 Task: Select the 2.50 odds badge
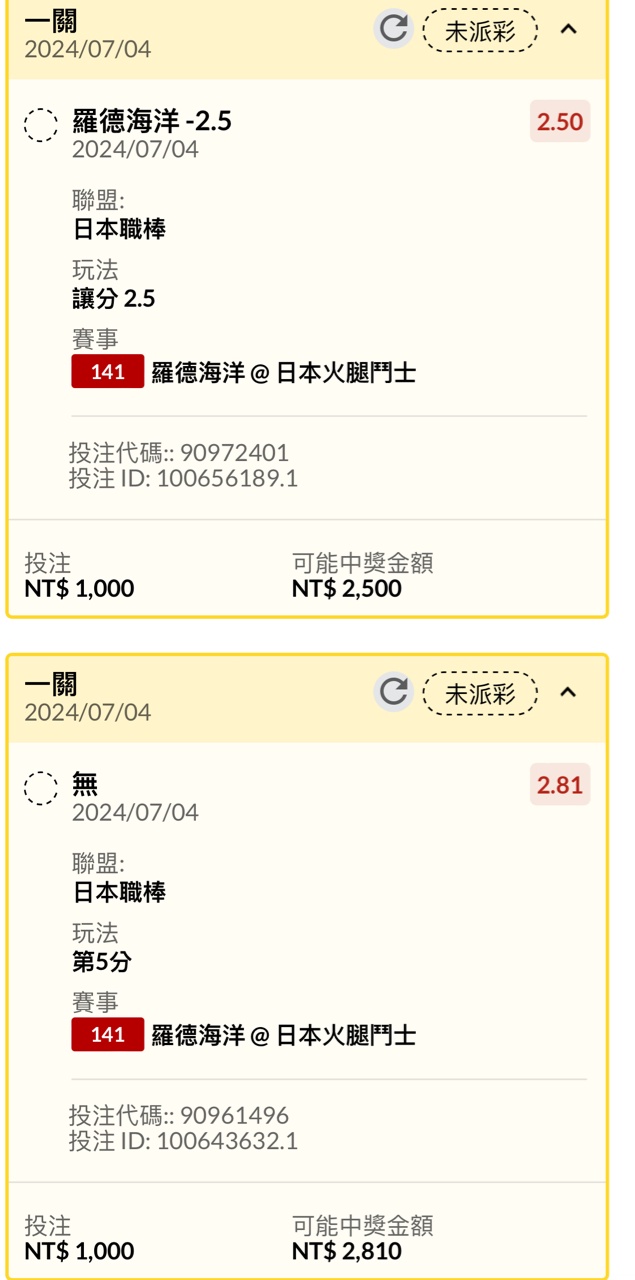click(x=559, y=122)
